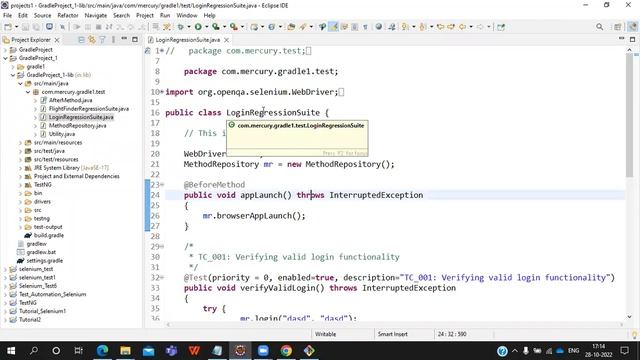The width and height of the screenshot is (640, 360).
Task: Close the LoginRegressionSuite.java editor tab
Action: pos(226,40)
